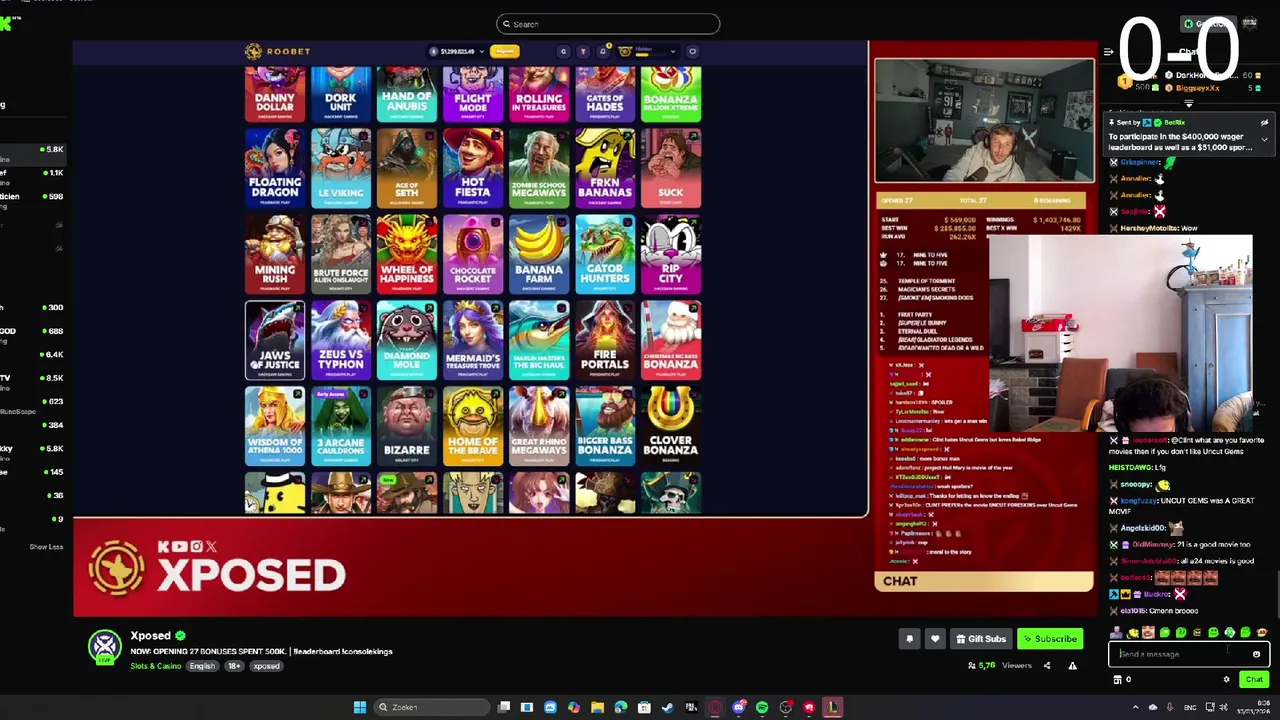Open the Hand of Anubis game

[x=407, y=94]
